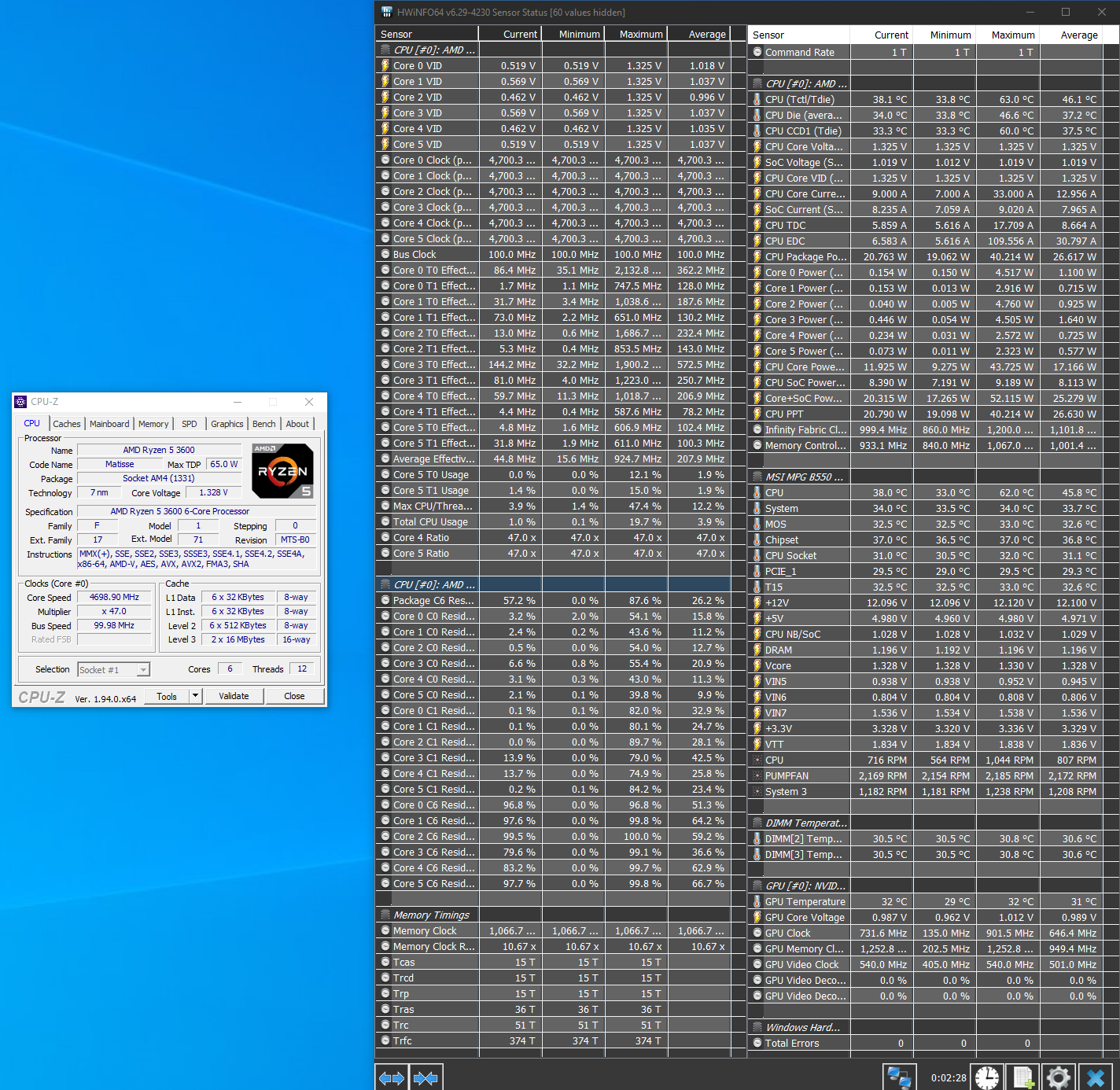
Task: Switch to the Mainboard tab
Action: [109, 424]
